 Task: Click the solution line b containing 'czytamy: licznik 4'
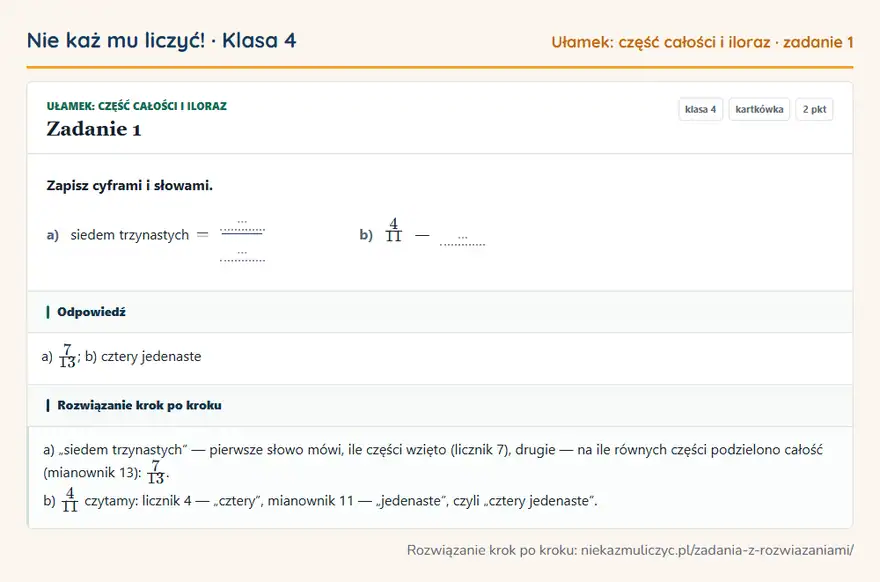pos(320,500)
